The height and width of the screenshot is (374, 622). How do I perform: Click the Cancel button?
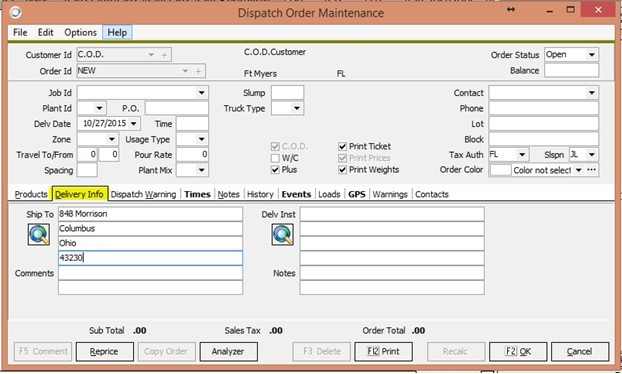tap(580, 351)
